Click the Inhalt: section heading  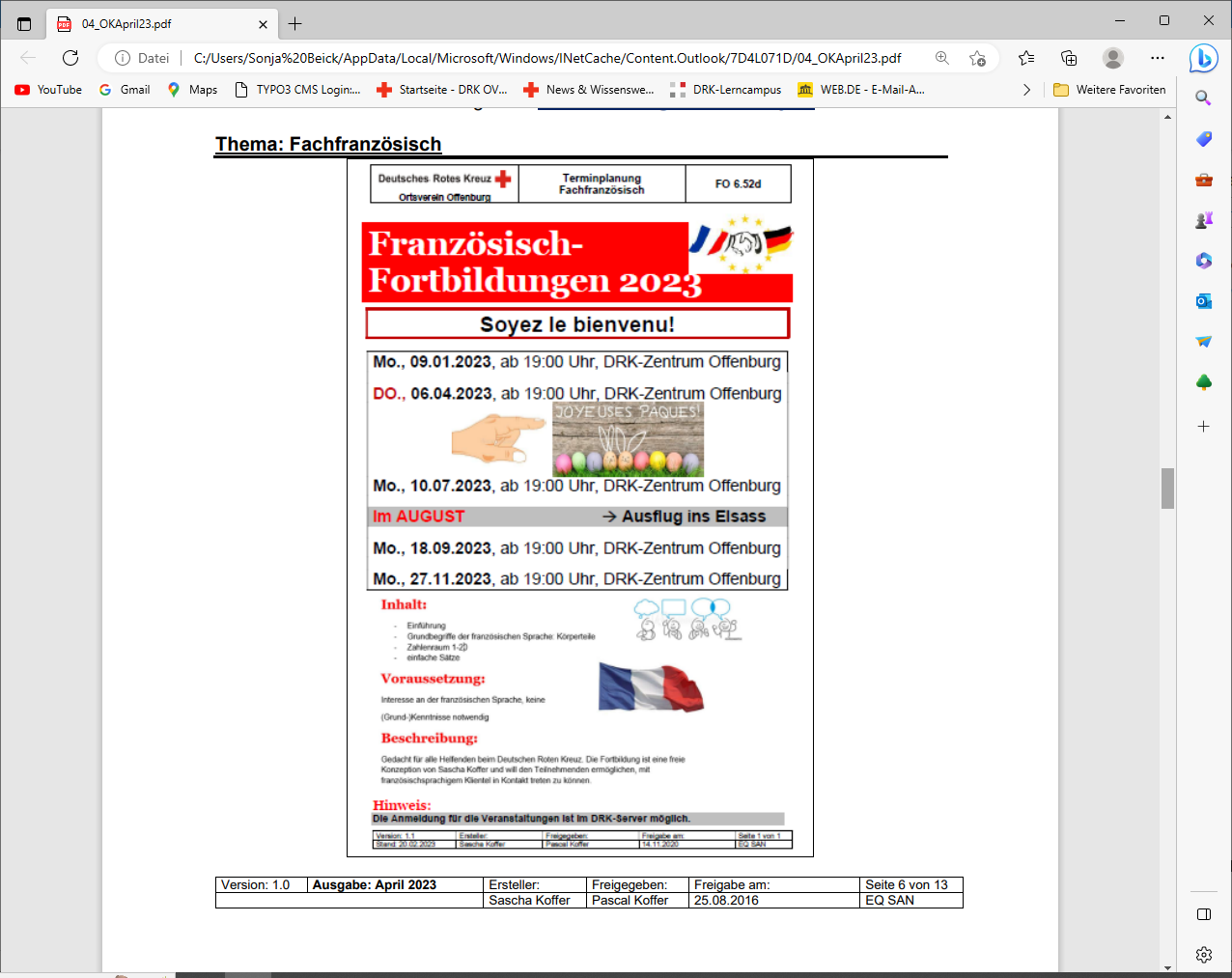click(x=404, y=605)
